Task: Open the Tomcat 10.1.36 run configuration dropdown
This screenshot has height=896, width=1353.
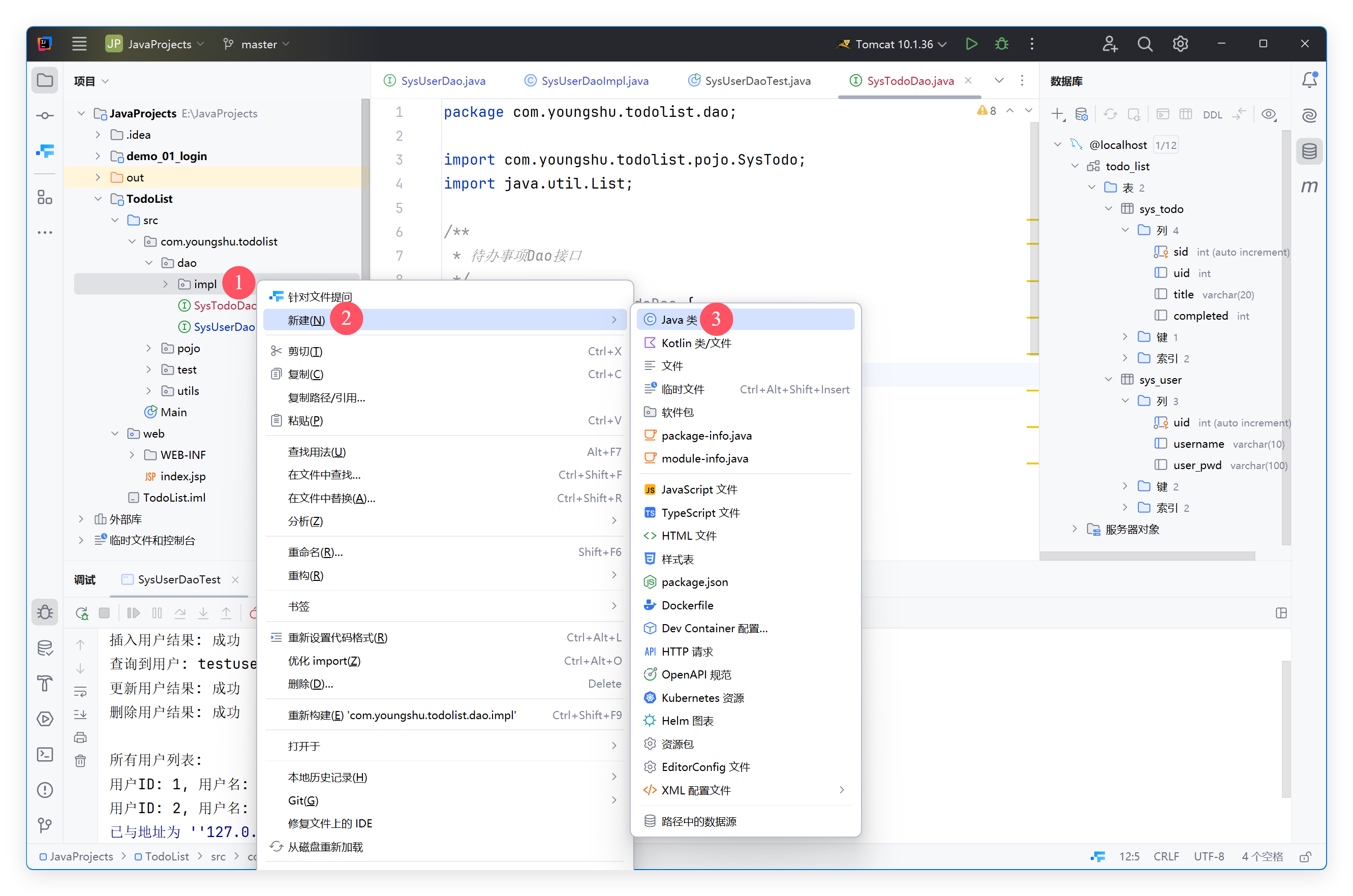Action: [x=891, y=44]
